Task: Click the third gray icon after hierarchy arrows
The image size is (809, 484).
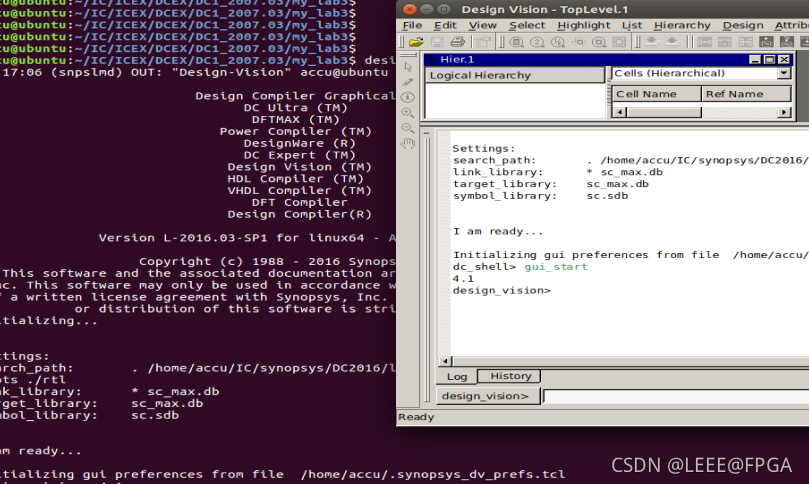Action: pos(746,42)
